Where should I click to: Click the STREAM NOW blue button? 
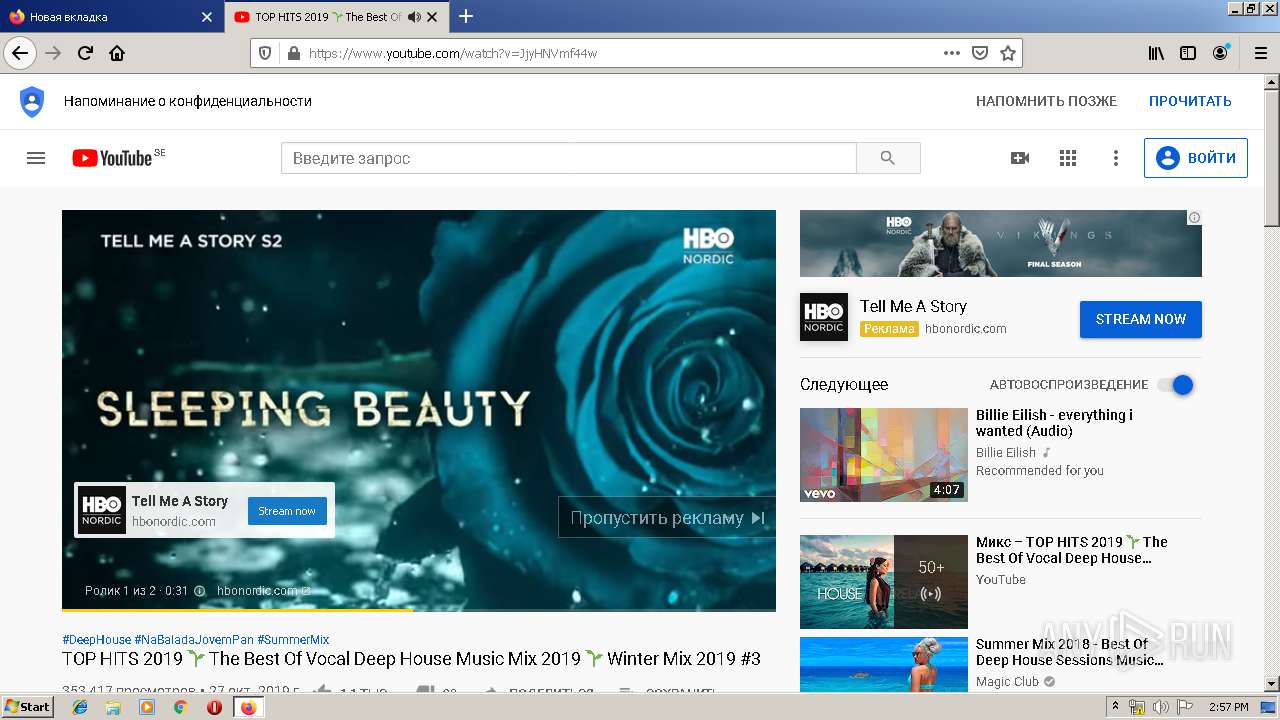click(1140, 319)
